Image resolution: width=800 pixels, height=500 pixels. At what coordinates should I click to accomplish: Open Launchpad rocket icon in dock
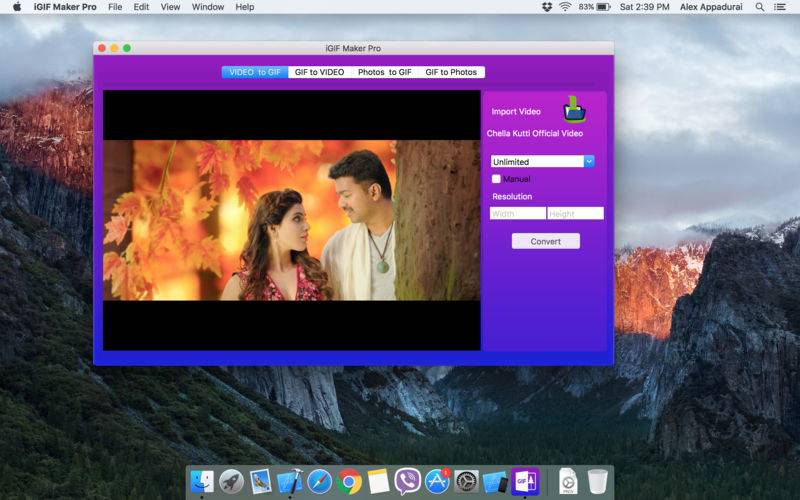click(231, 482)
